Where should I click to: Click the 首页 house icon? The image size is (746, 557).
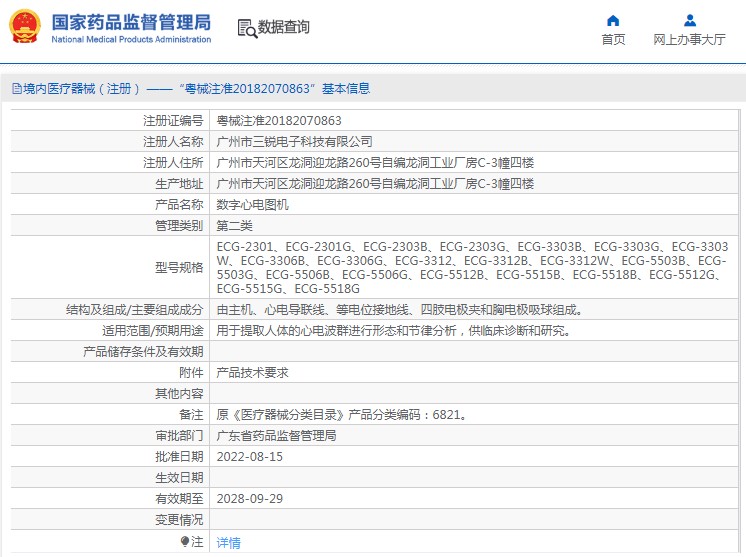click(613, 20)
